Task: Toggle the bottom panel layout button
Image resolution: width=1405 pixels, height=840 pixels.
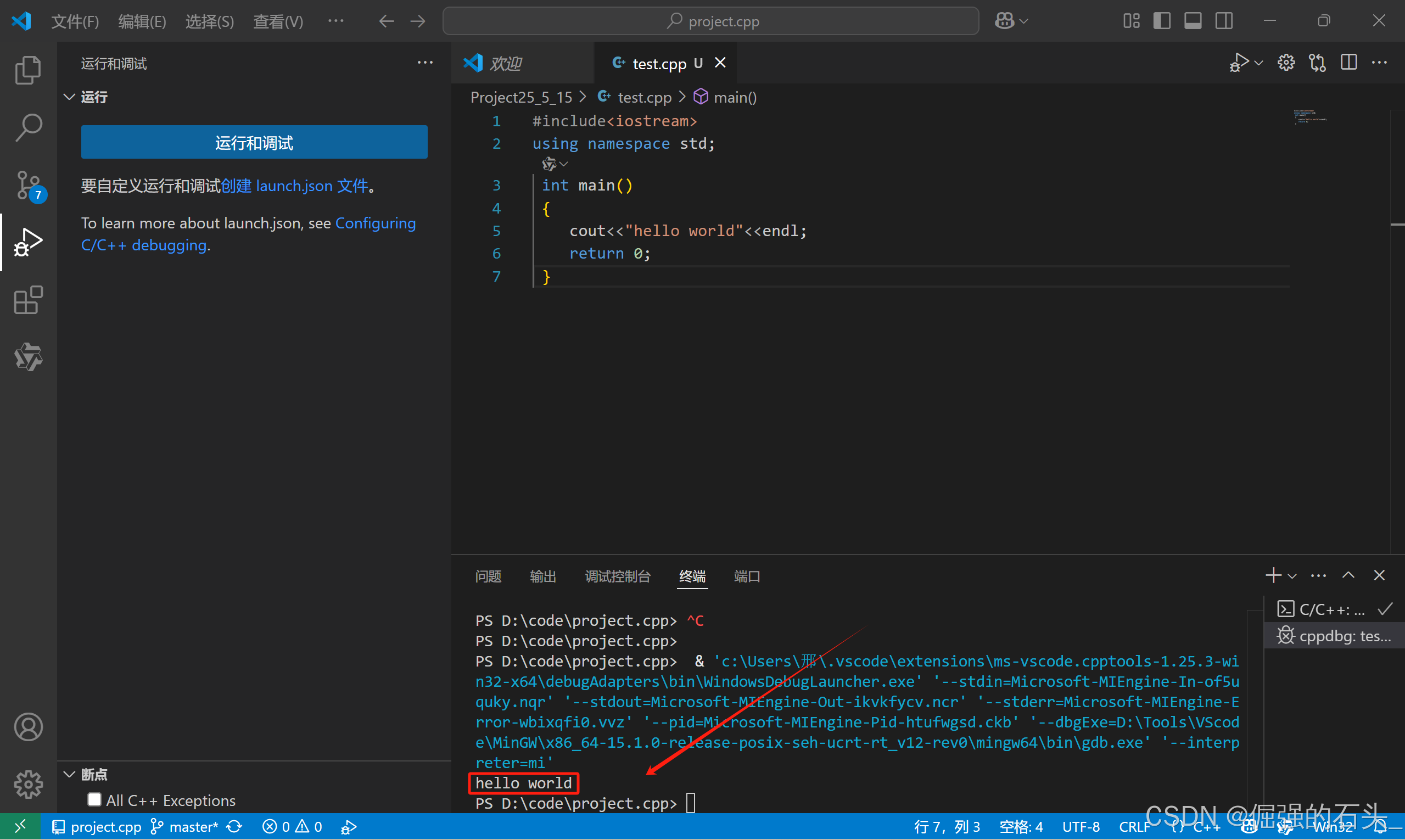Action: click(1193, 21)
